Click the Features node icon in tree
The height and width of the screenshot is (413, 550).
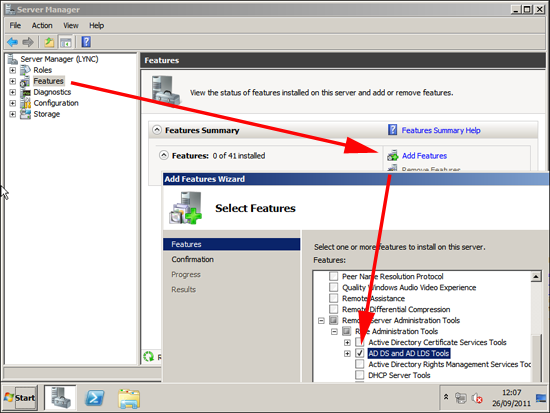(25, 82)
